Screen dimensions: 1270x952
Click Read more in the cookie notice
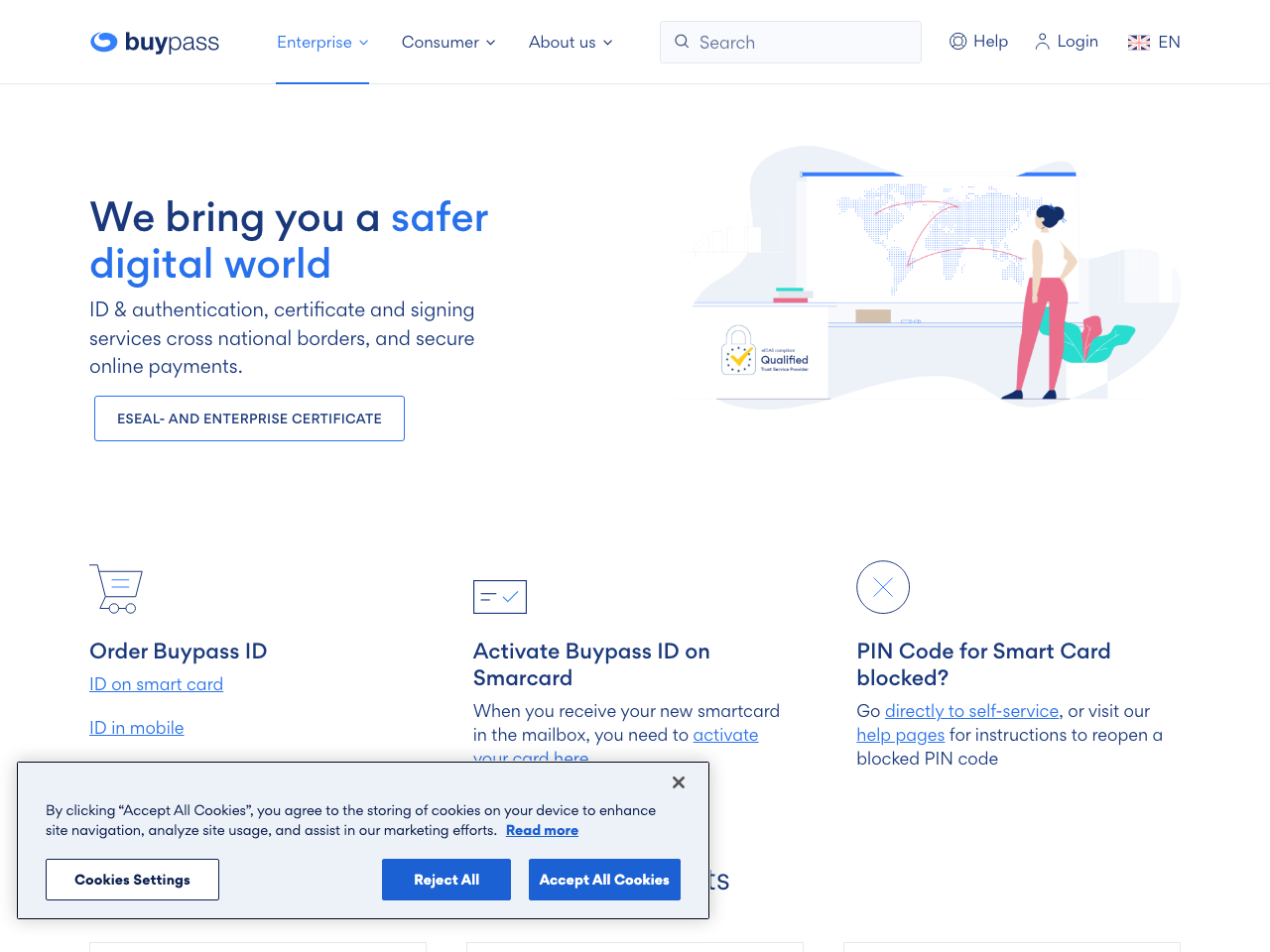pos(542,830)
